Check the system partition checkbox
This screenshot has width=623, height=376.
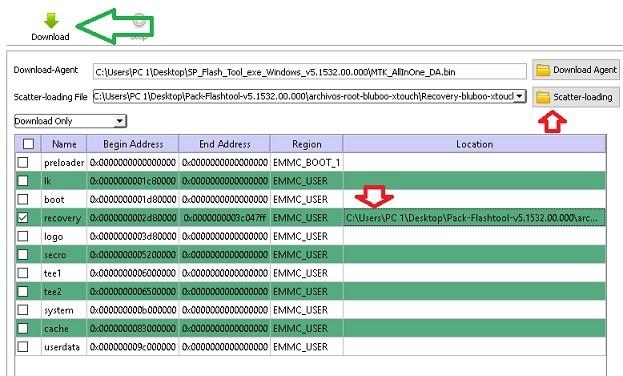[23, 310]
